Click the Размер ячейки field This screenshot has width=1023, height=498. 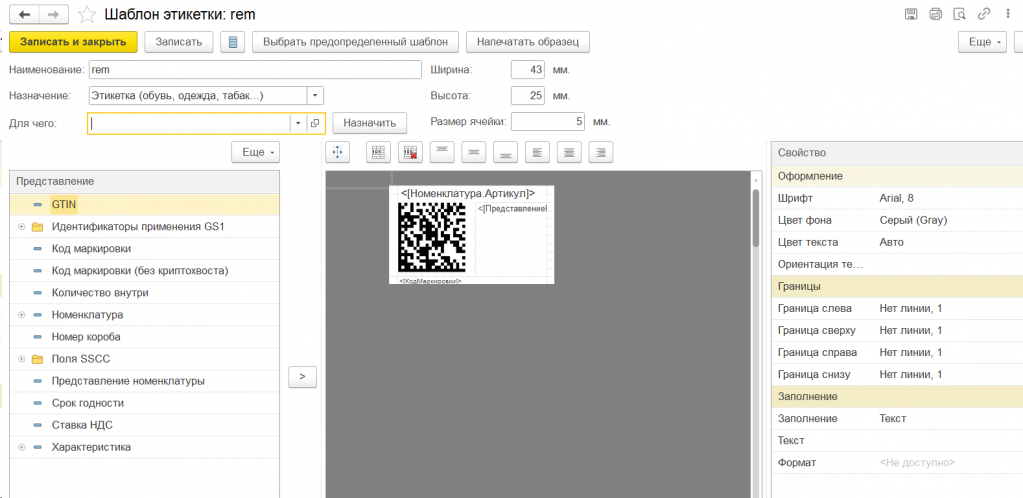(x=548, y=122)
